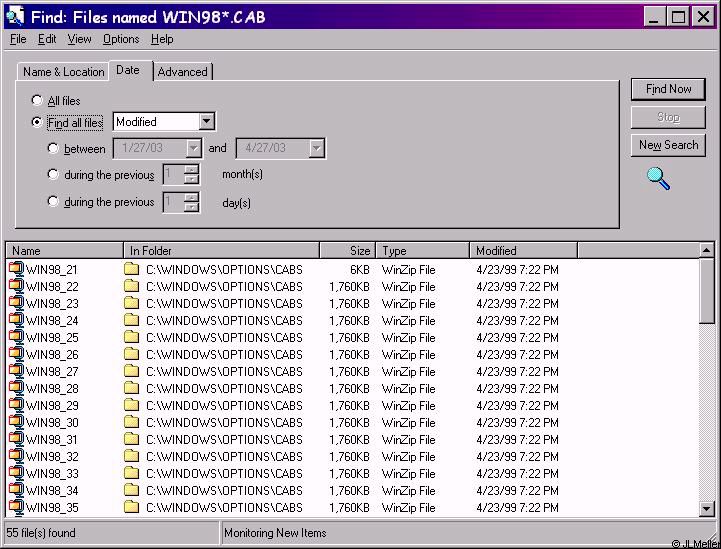This screenshot has height=549, width=721.
Task: Select the between dates radio button
Action: [54, 149]
